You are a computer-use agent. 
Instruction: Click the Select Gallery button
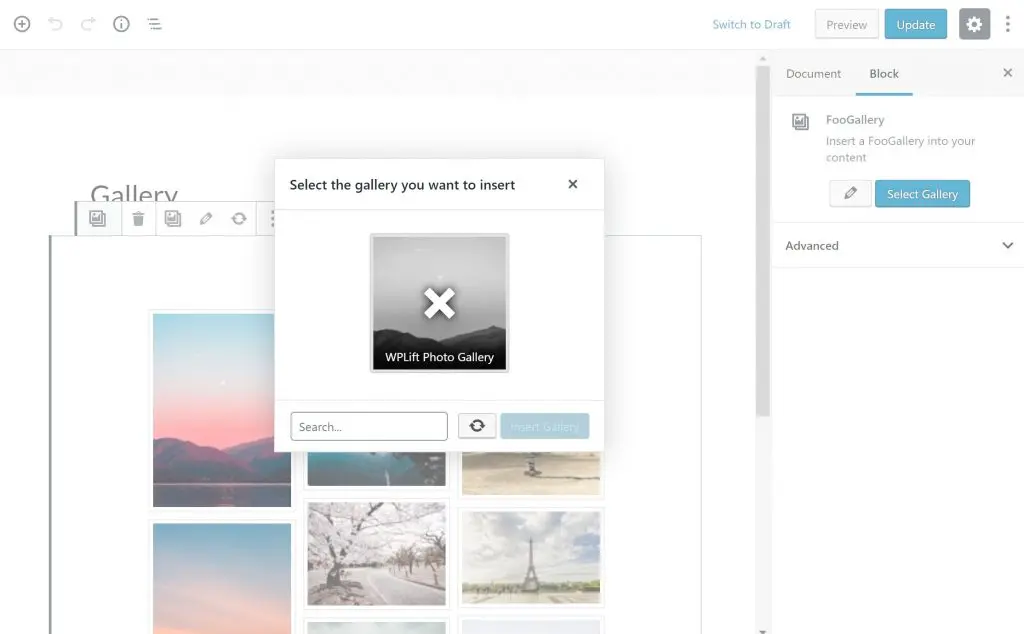tap(922, 193)
